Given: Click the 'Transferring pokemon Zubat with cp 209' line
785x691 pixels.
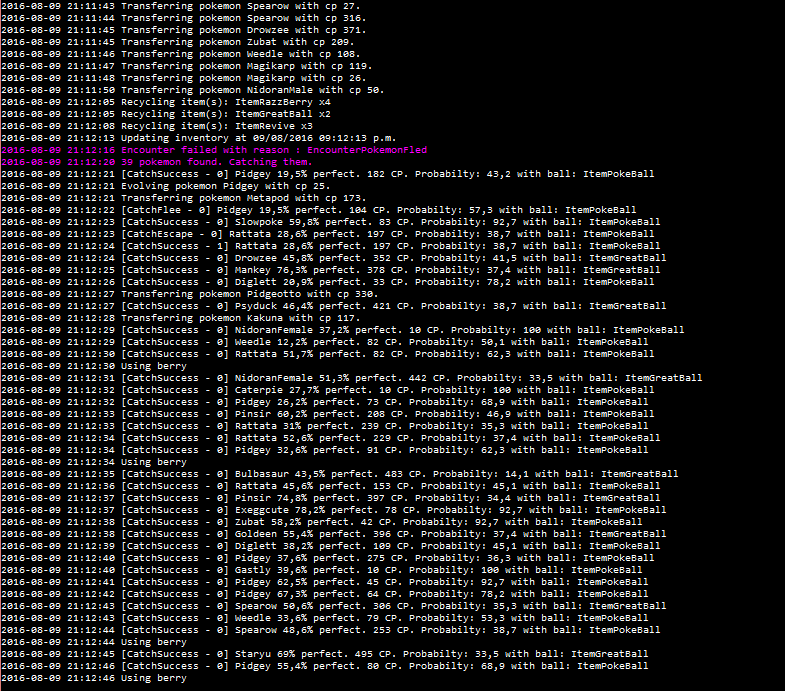Looking at the screenshot, I should tap(178, 42).
